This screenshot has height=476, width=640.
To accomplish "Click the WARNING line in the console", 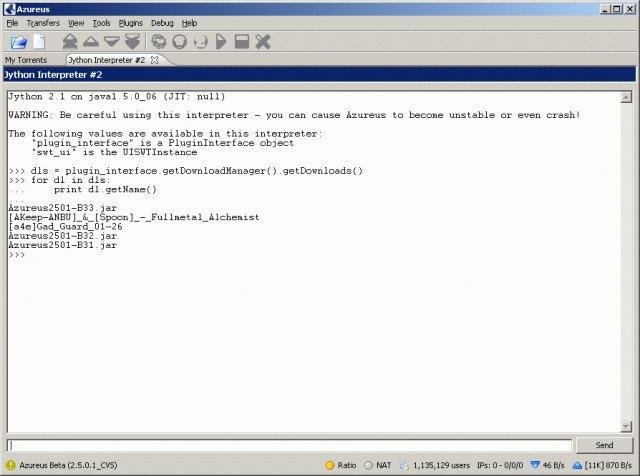I will click(294, 115).
